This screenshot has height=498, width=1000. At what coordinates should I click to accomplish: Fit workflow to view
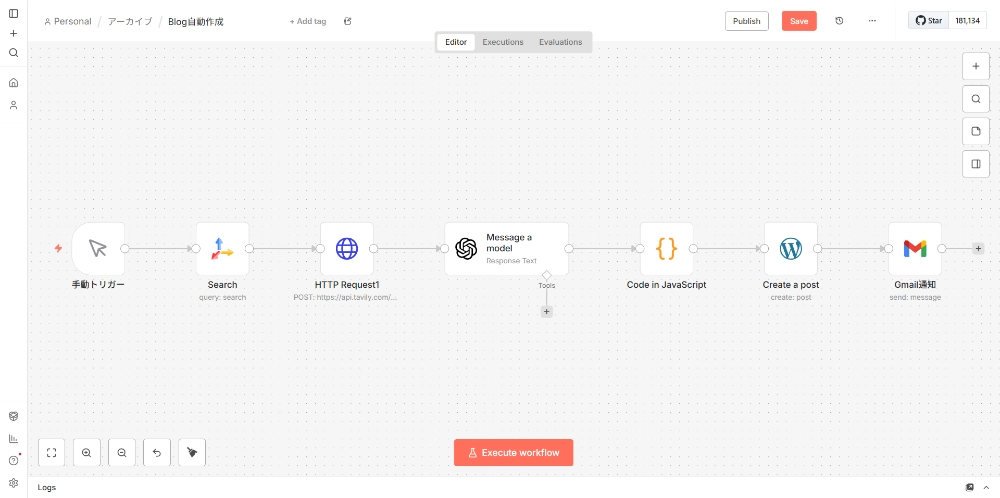[x=52, y=453]
